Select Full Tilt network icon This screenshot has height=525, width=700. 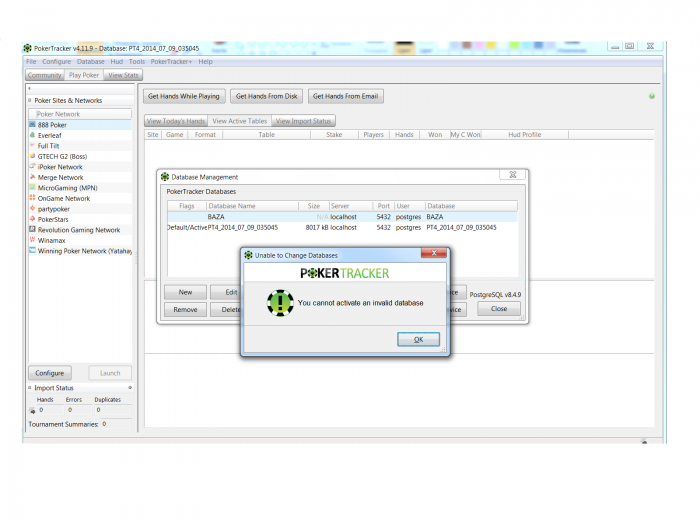(x=32, y=146)
